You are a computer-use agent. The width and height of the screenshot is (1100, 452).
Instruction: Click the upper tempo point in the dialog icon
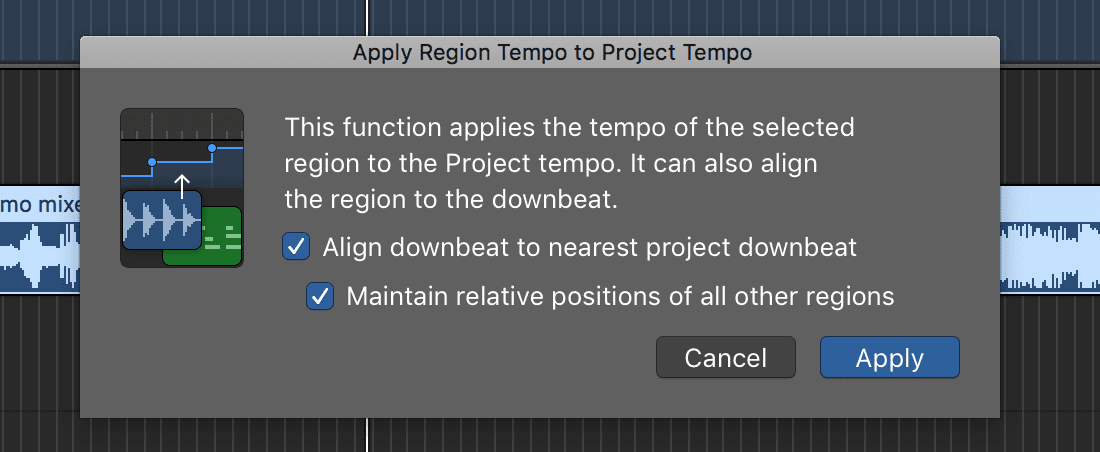(211, 148)
